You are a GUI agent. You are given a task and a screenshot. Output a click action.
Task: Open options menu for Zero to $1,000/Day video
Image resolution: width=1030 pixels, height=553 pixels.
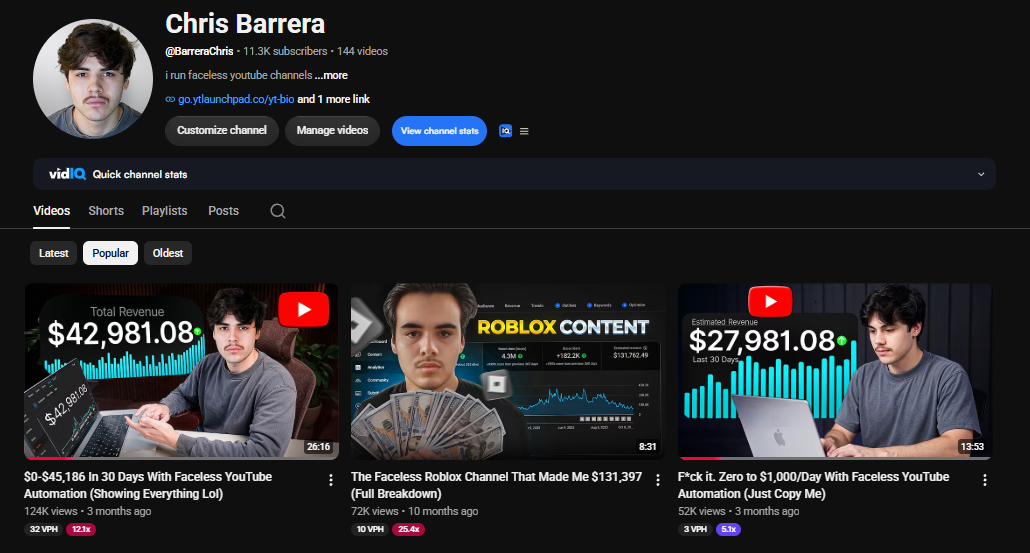click(x=985, y=480)
